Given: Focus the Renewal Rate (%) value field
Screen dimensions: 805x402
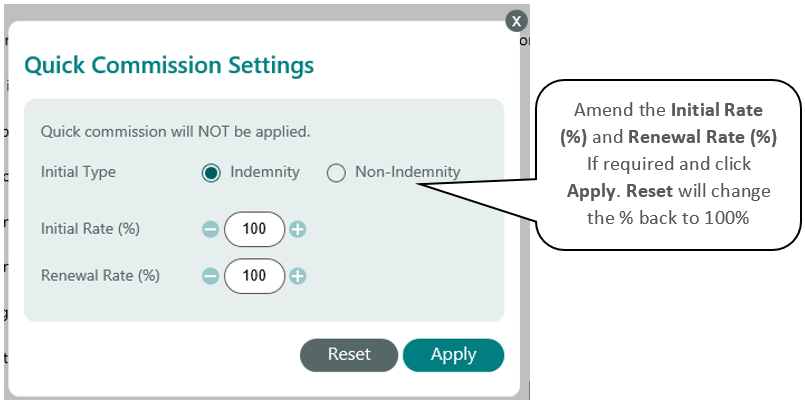Looking at the screenshot, I should tap(254, 276).
